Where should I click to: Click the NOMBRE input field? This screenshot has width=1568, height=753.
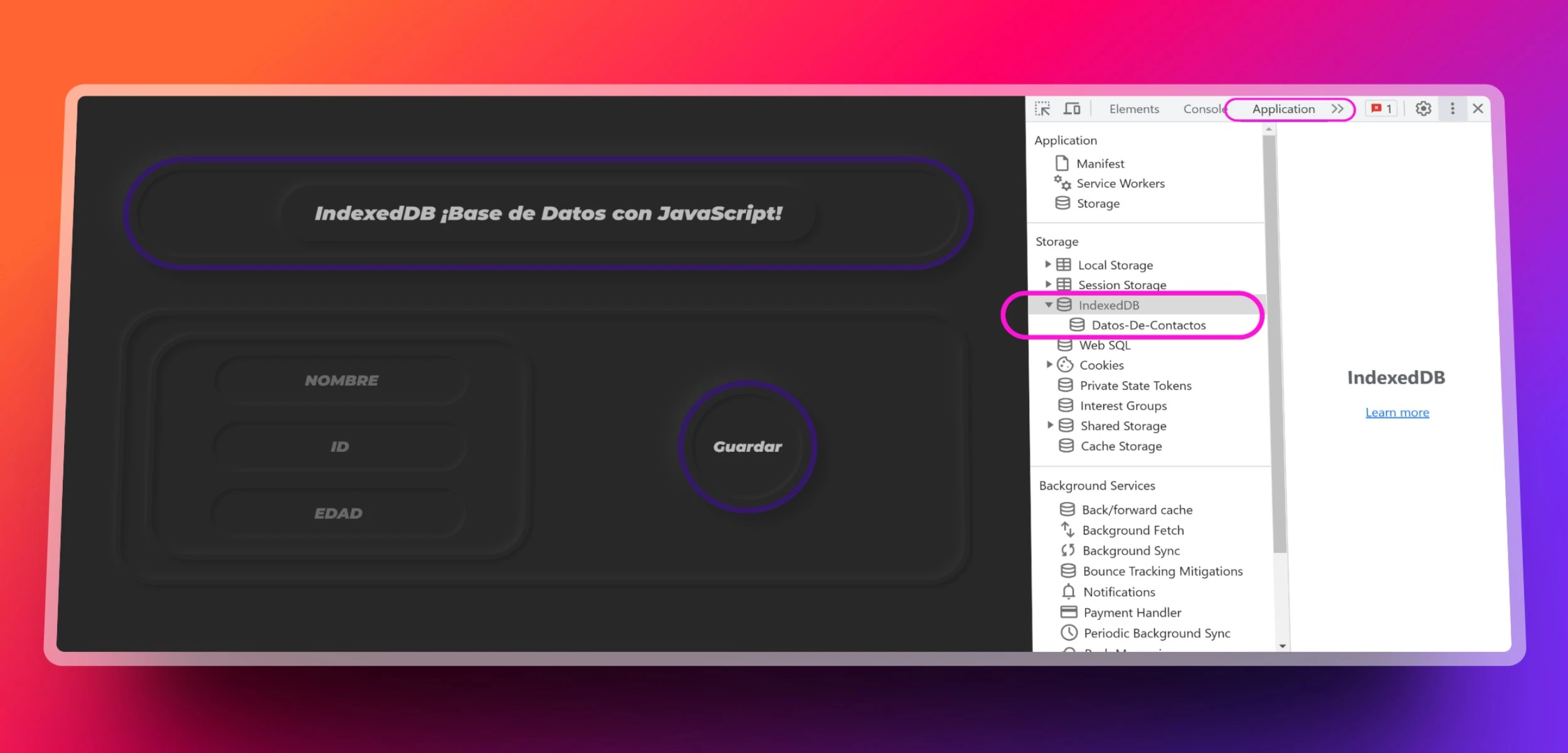pyautogui.click(x=342, y=380)
